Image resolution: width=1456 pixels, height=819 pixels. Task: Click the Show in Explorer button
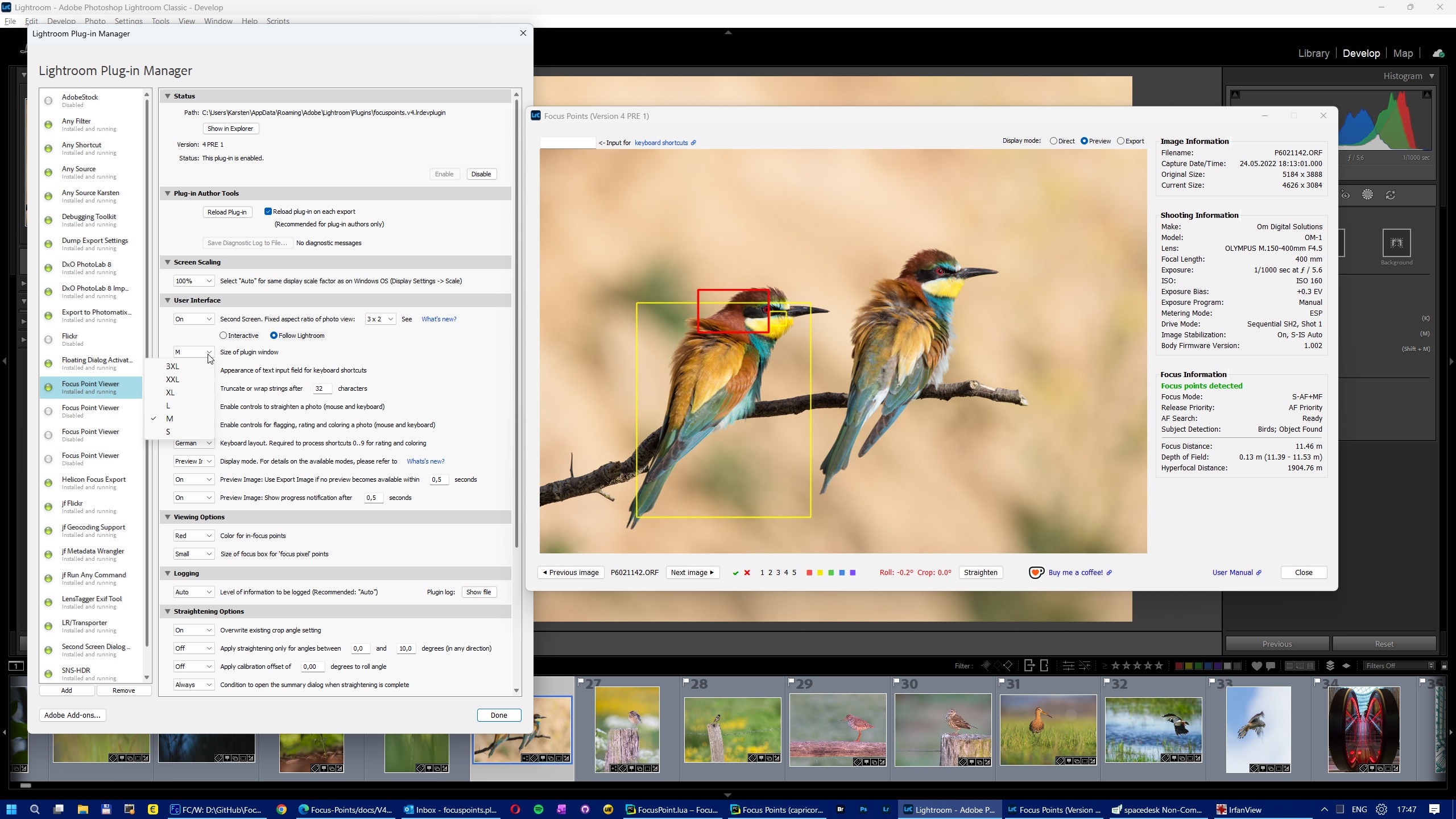click(230, 129)
